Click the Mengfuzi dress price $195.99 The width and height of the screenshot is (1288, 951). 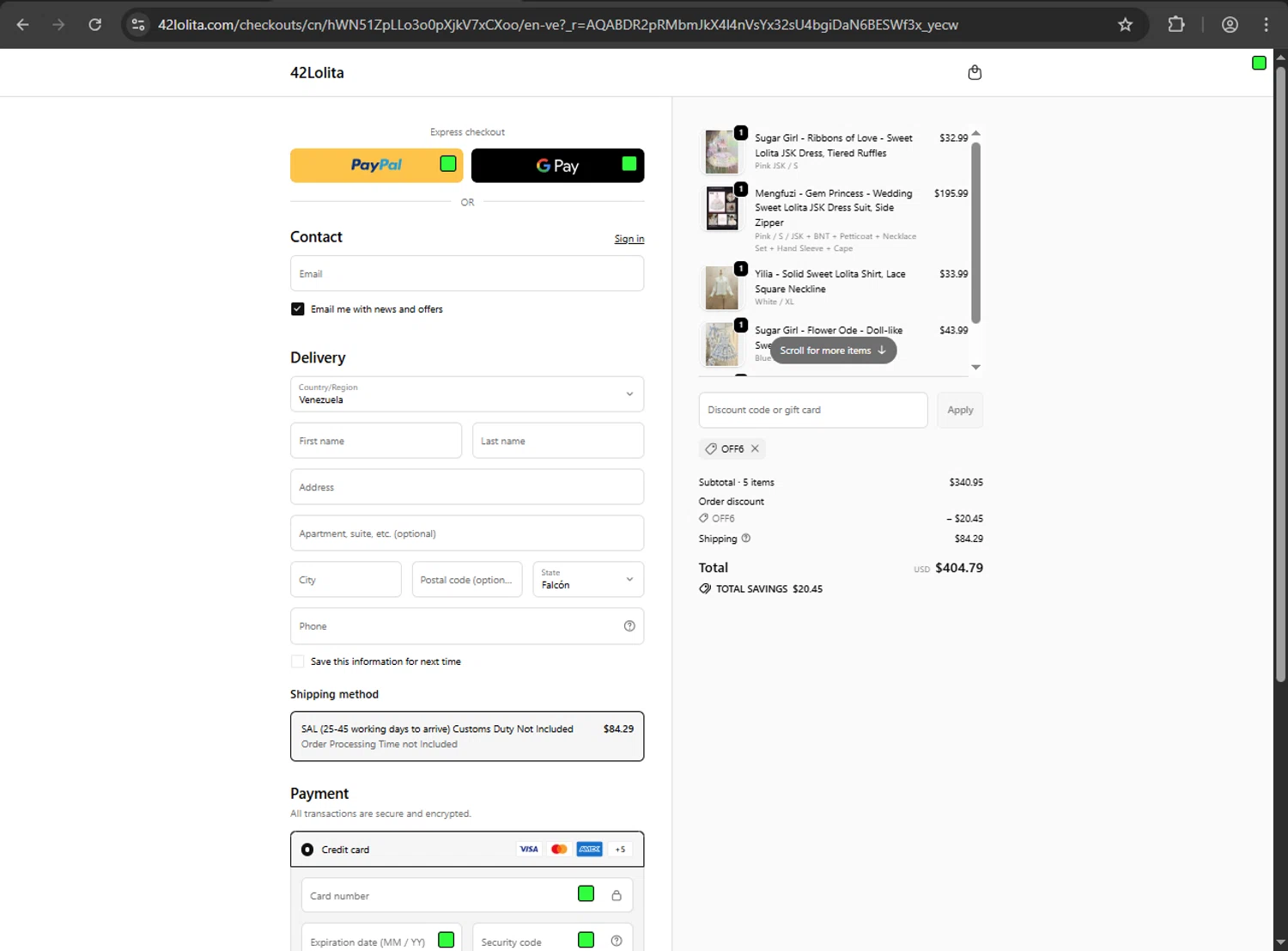click(951, 193)
